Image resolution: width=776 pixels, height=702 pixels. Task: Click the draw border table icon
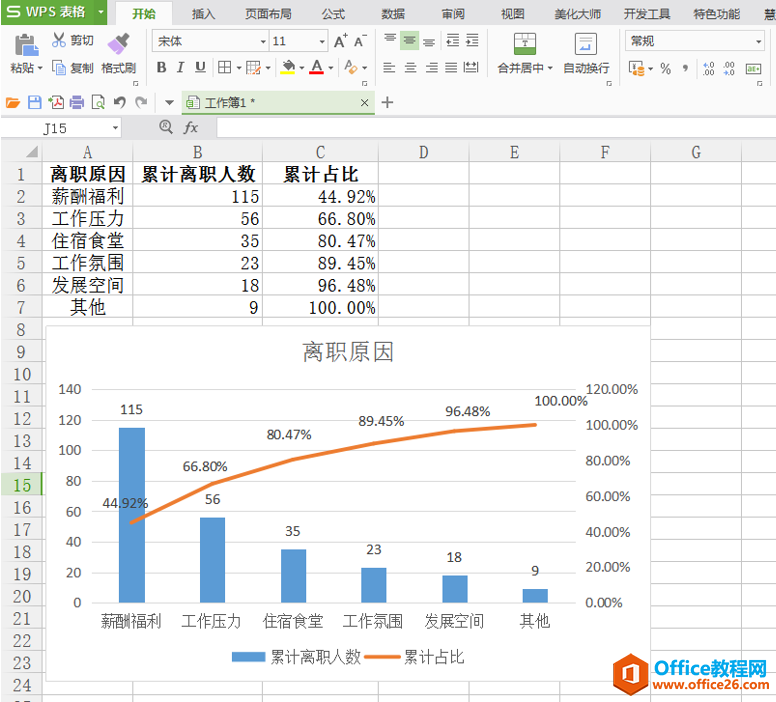tap(253, 67)
